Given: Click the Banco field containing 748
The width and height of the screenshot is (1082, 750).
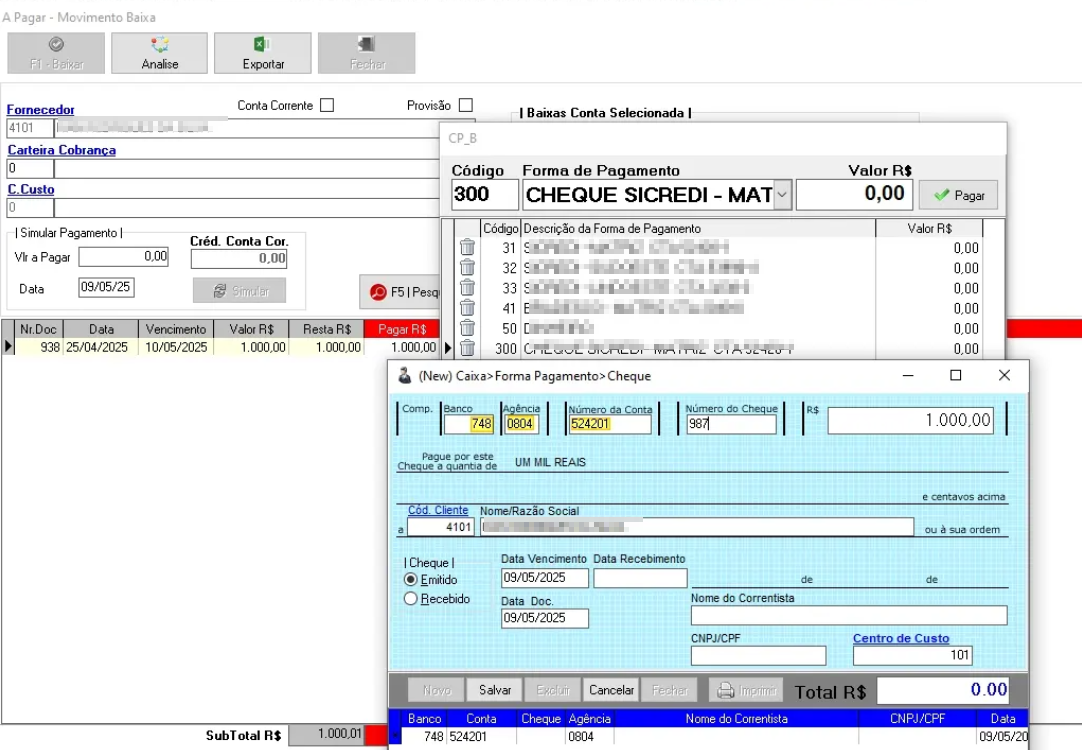Looking at the screenshot, I should point(469,424).
